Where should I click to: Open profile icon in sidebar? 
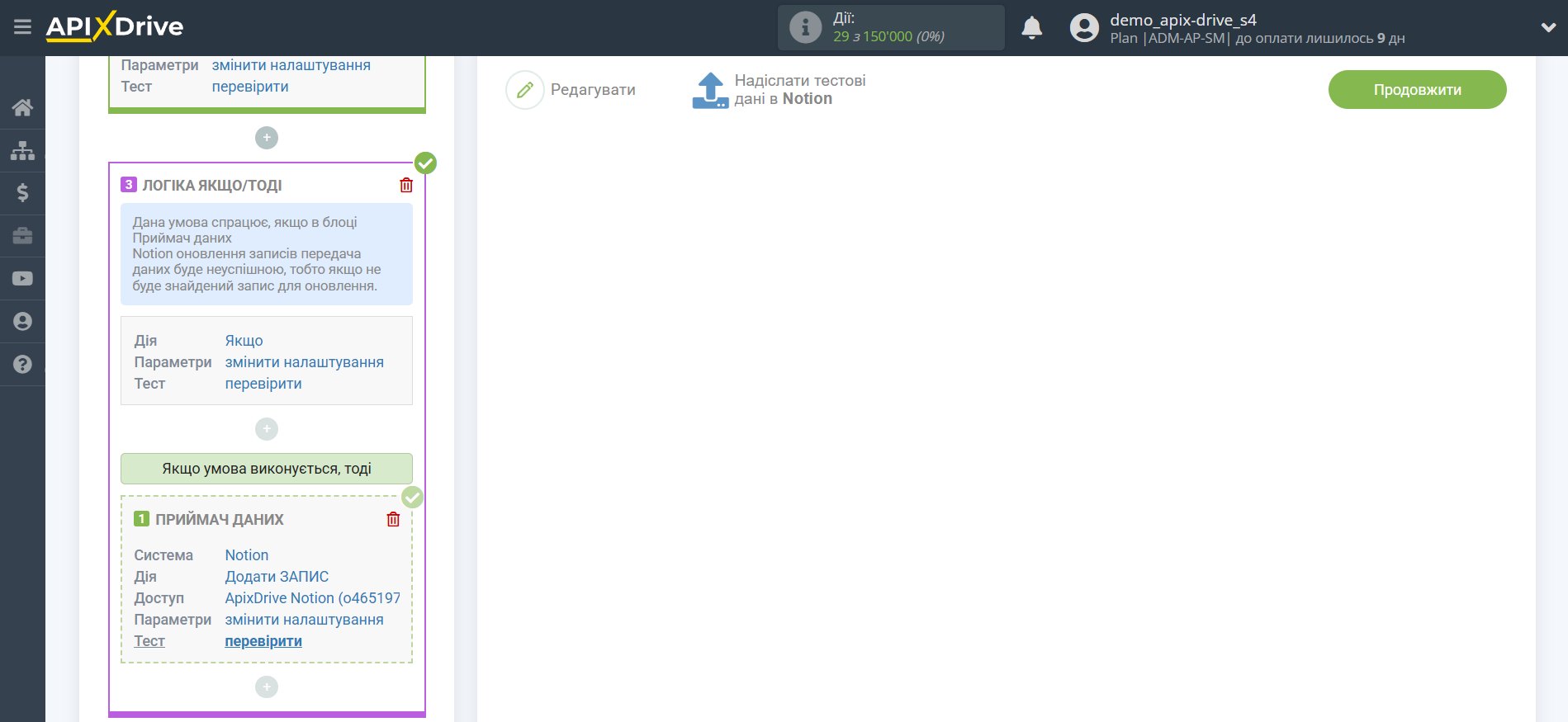click(22, 322)
